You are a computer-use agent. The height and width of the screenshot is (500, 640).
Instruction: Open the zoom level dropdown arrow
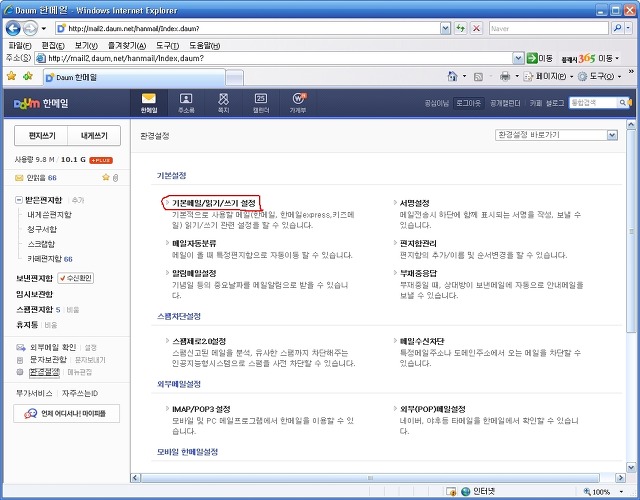(x=621, y=492)
